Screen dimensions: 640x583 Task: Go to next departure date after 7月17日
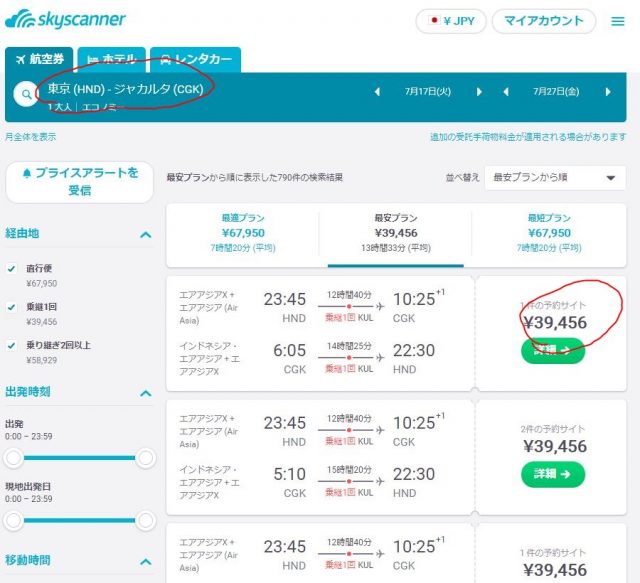479,92
